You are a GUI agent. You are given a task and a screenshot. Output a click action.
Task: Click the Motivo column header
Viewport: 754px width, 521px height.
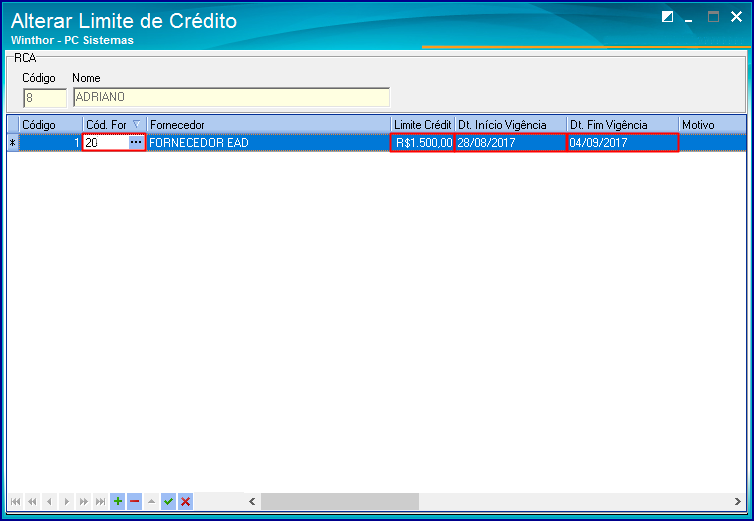point(713,125)
